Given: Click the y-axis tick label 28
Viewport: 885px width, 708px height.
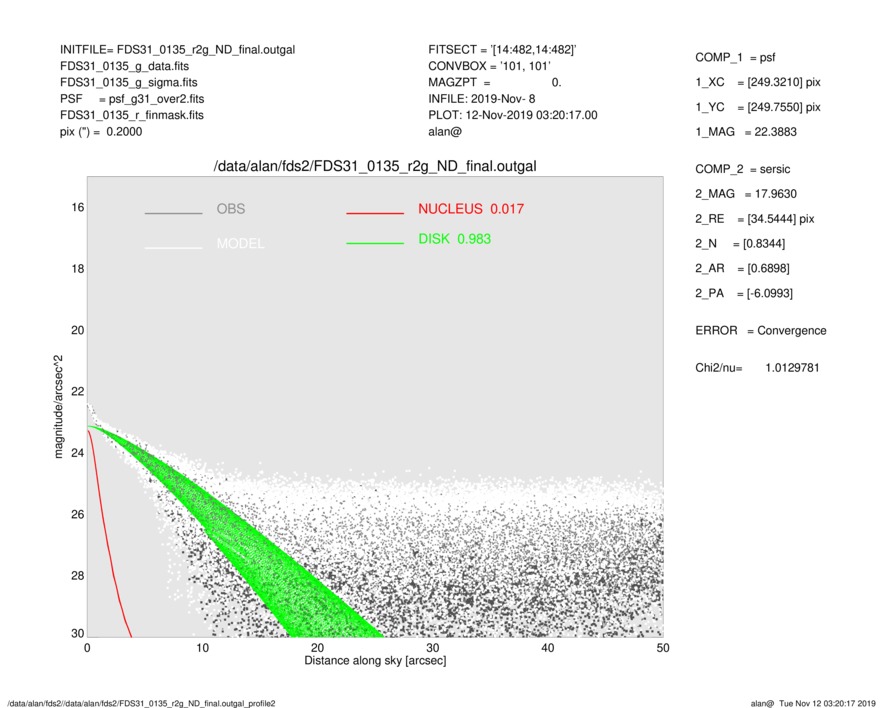Looking at the screenshot, I should [x=78, y=576].
